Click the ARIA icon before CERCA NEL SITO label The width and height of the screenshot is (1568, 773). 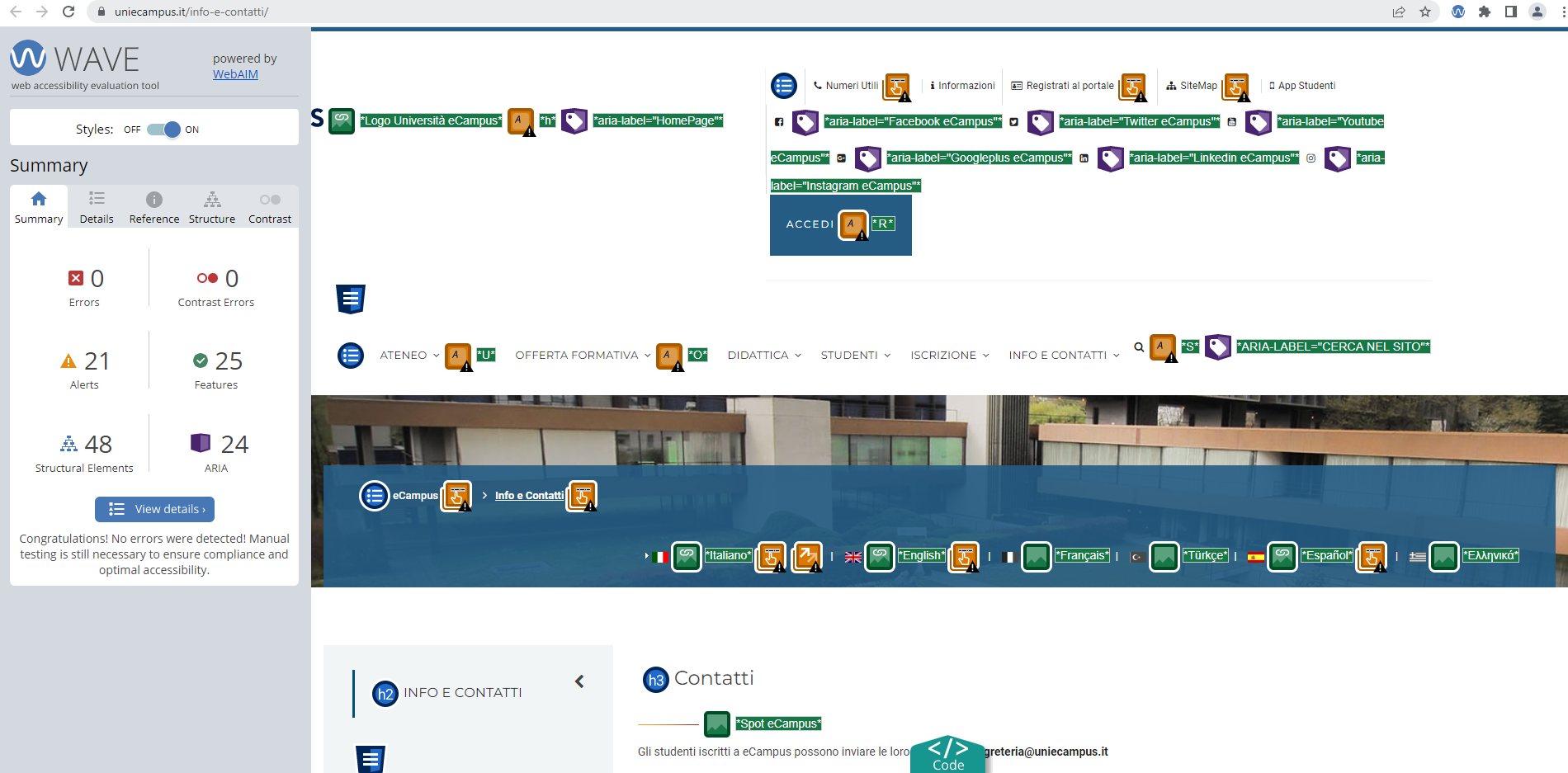pyautogui.click(x=1218, y=347)
